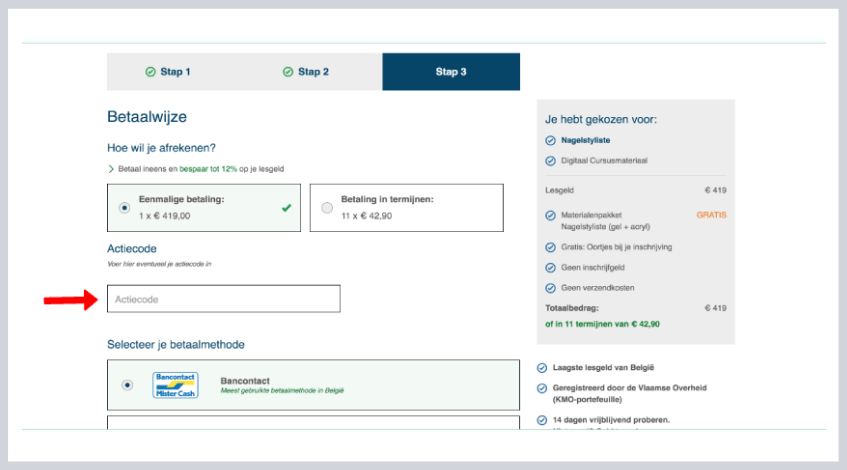This screenshot has height=470, width=847.
Task: Click the check icon beside Laagste lesgeld van België
Action: (542, 367)
